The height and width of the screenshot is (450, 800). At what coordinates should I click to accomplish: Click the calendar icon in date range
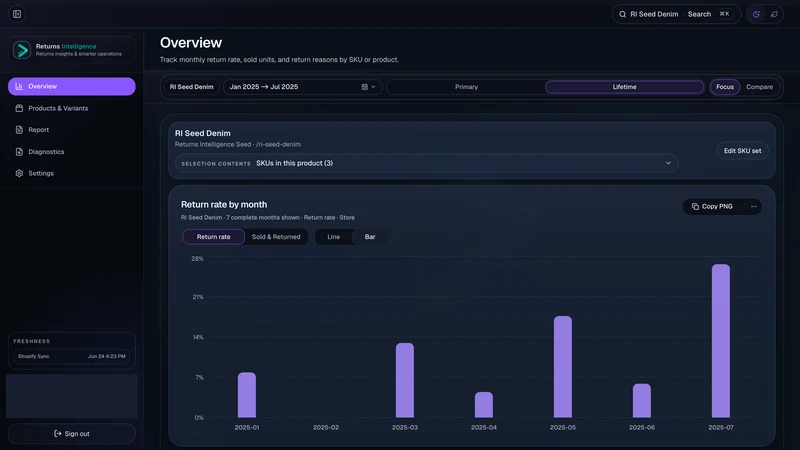364,87
